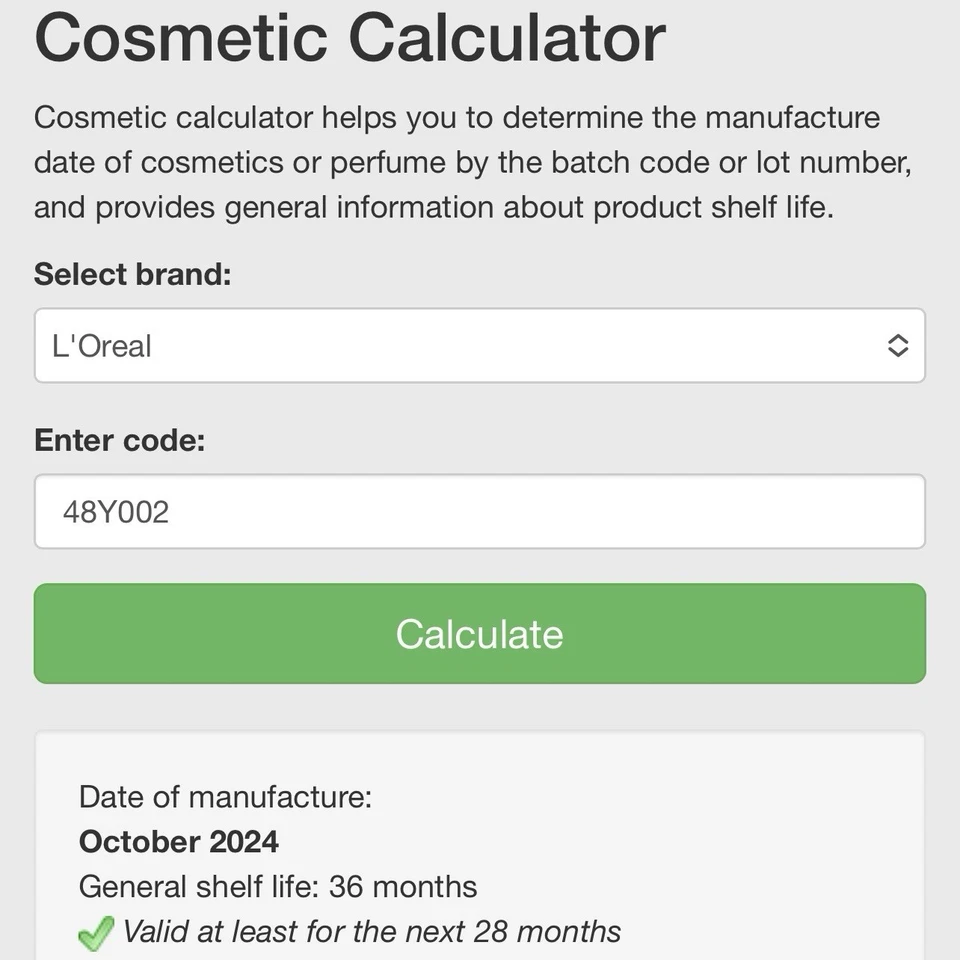Click the up-down chevron in brand selector
The height and width of the screenshot is (960, 960).
coord(897,346)
